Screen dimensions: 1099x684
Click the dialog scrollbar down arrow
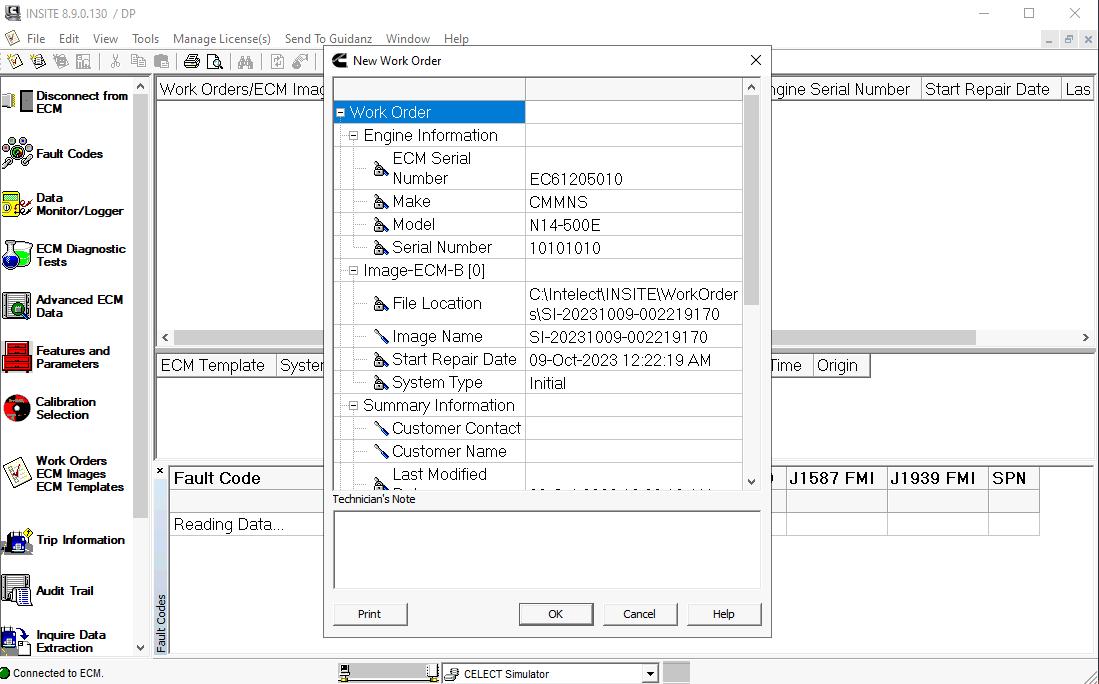point(751,481)
